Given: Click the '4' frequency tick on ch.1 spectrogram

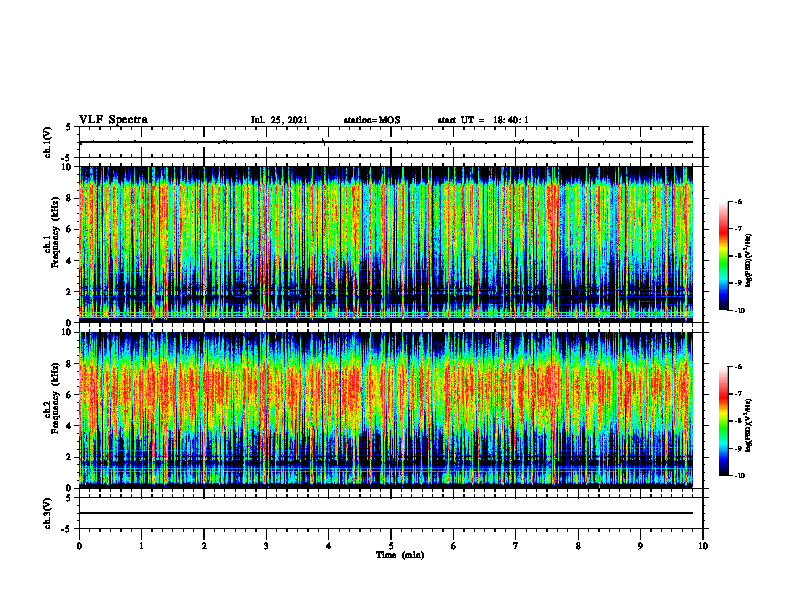Looking at the screenshot, I should [x=70, y=261].
